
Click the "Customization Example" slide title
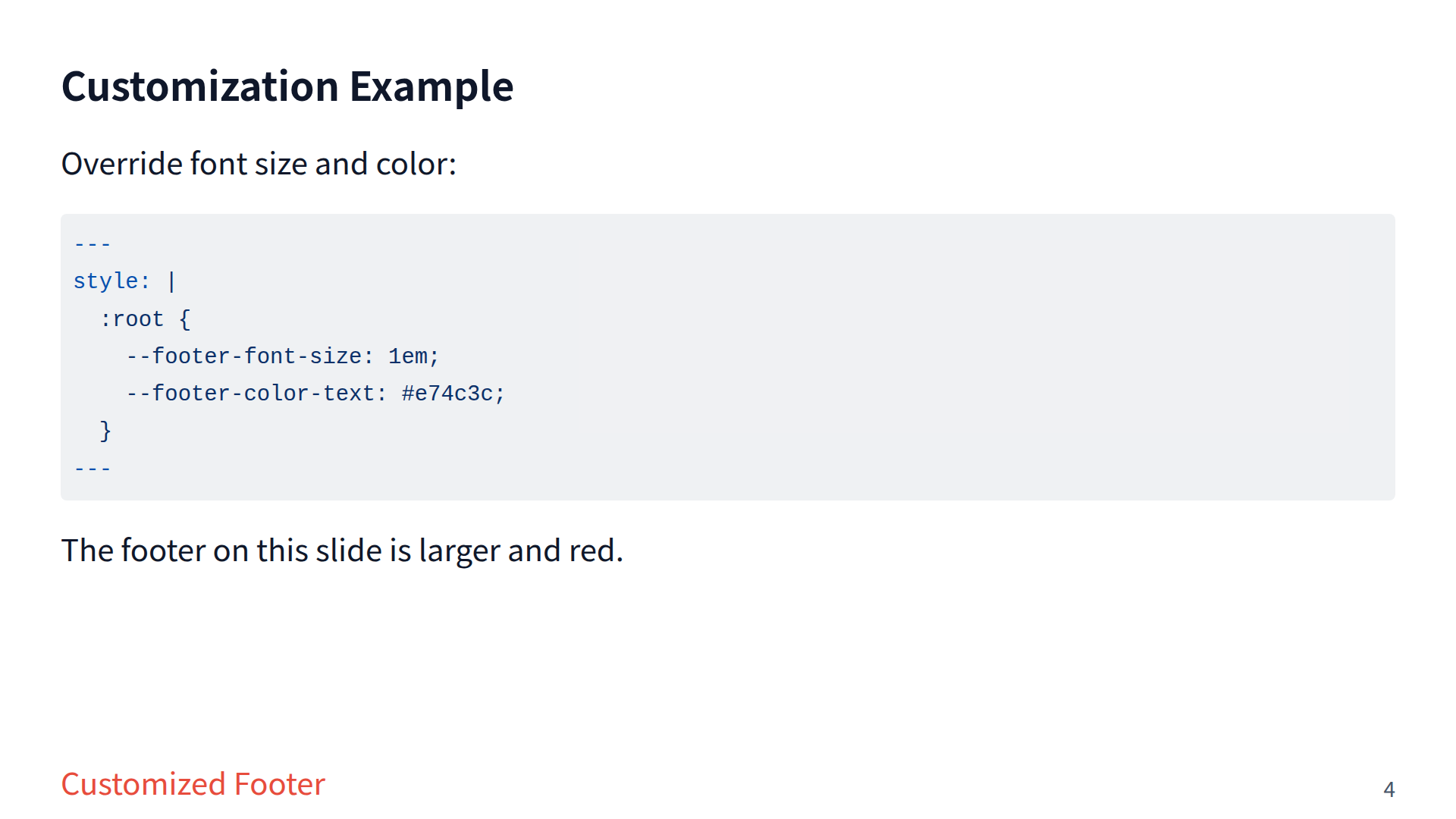(x=287, y=86)
